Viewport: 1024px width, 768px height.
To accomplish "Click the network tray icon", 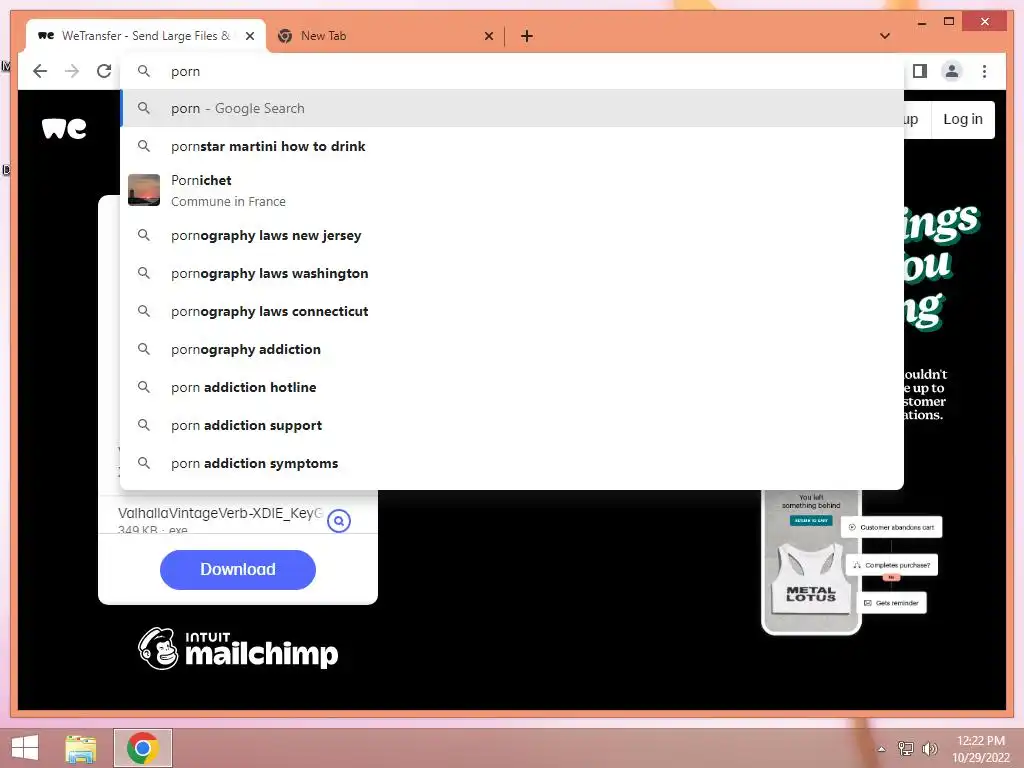I will 906,749.
